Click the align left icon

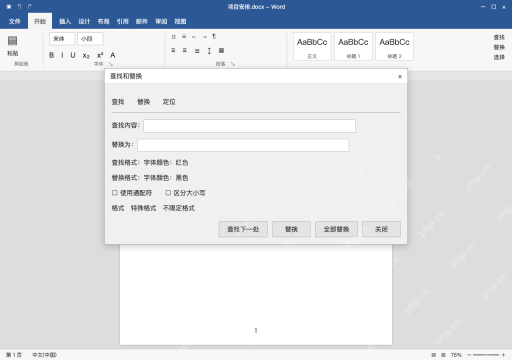(x=173, y=50)
